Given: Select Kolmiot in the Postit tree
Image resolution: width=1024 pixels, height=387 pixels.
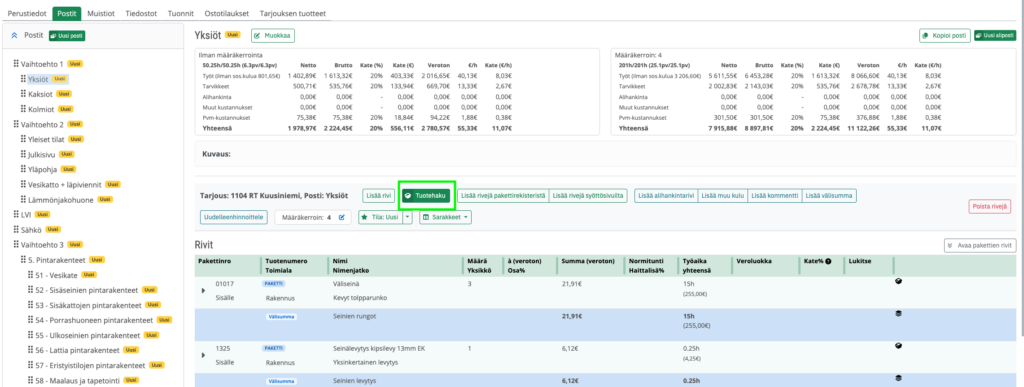Looking at the screenshot, I should pos(39,109).
